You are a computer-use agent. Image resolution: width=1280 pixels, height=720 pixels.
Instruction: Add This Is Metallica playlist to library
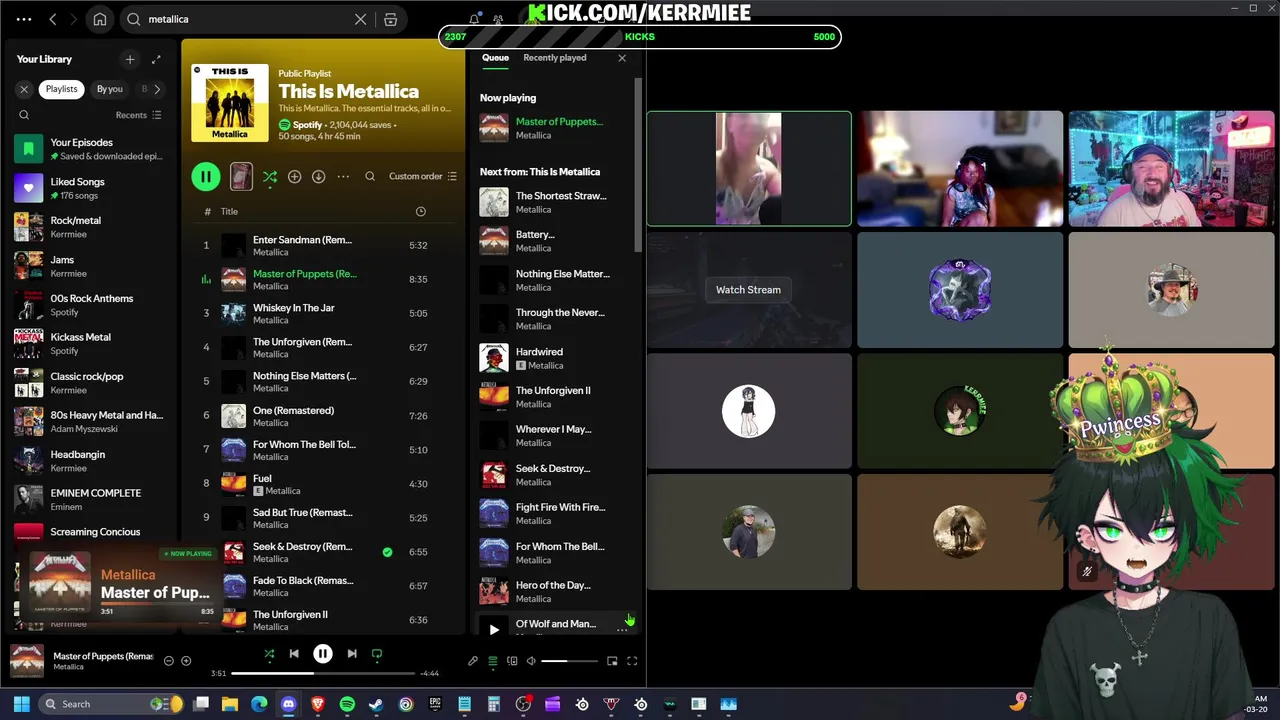click(294, 176)
